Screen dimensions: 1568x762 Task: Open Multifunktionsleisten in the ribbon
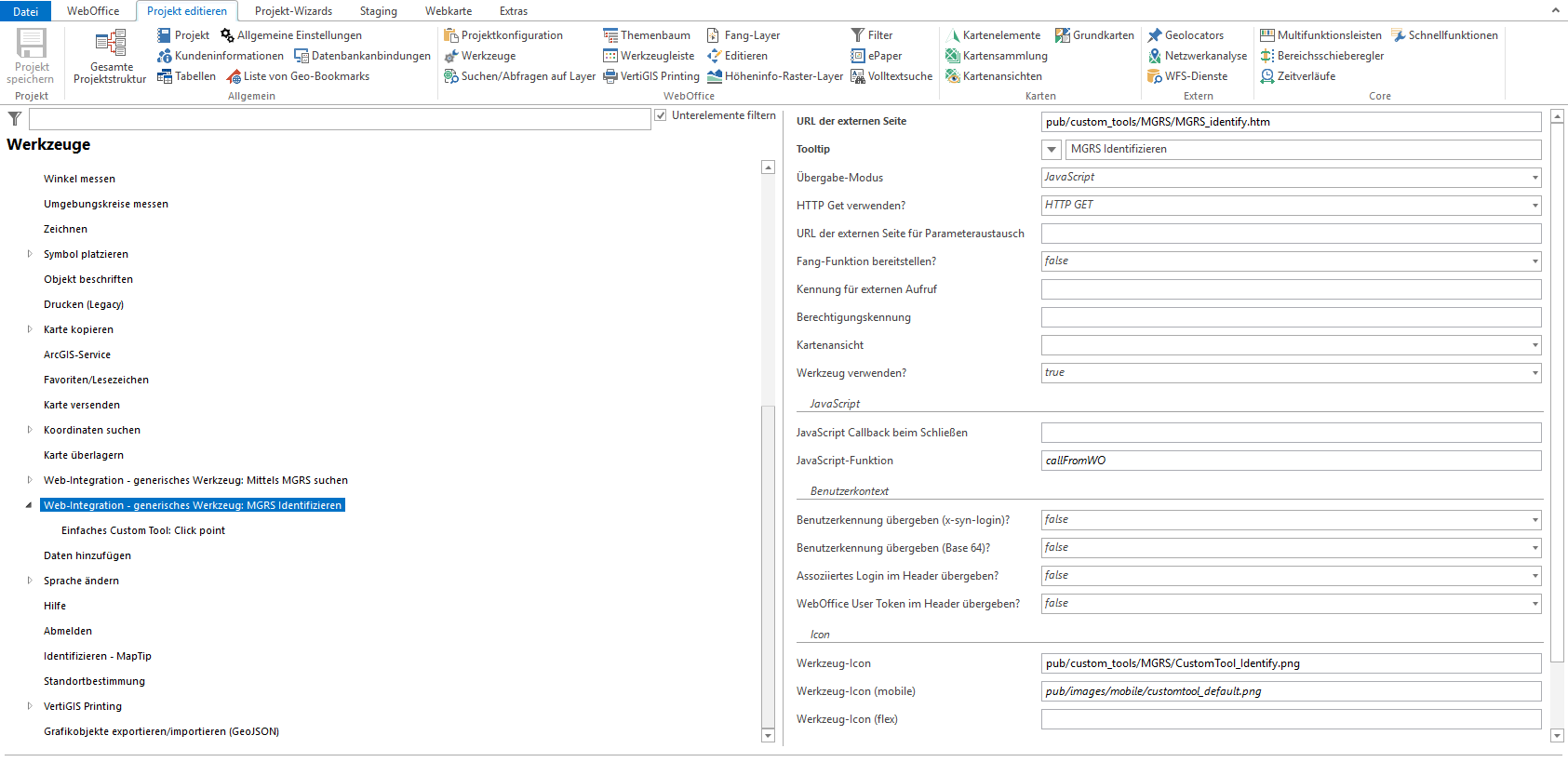coord(1320,35)
